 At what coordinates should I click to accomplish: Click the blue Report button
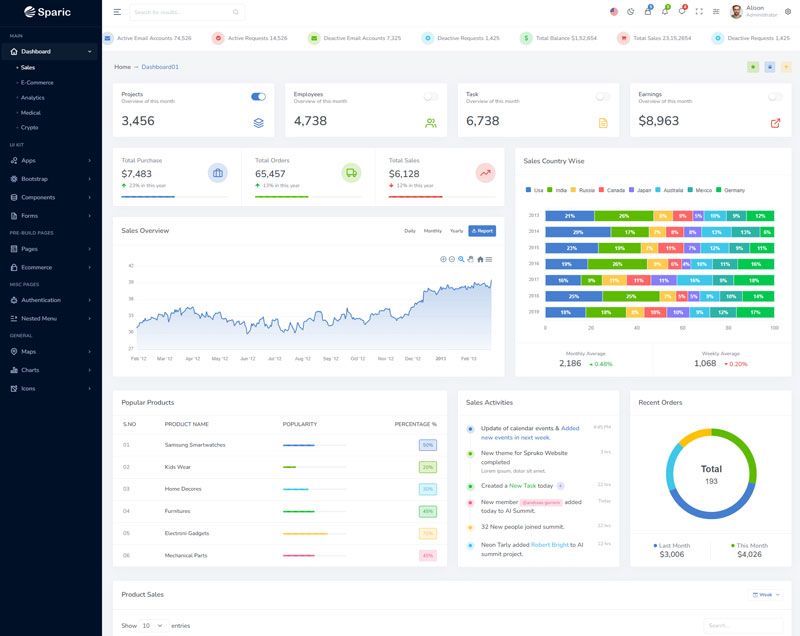482,231
